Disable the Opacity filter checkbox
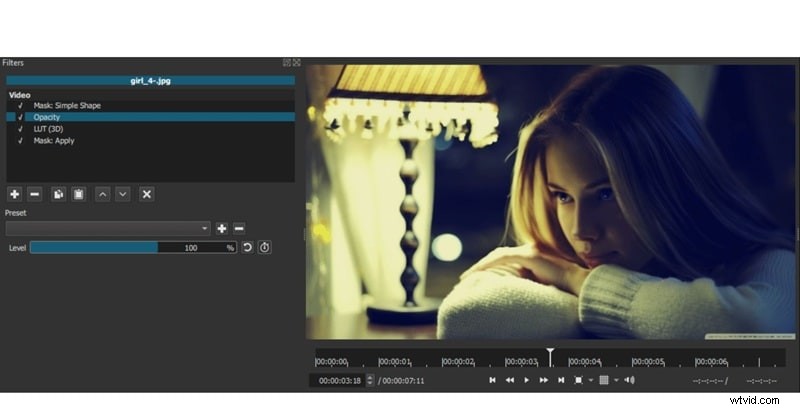The height and width of the screenshot is (410, 800). [x=20, y=117]
